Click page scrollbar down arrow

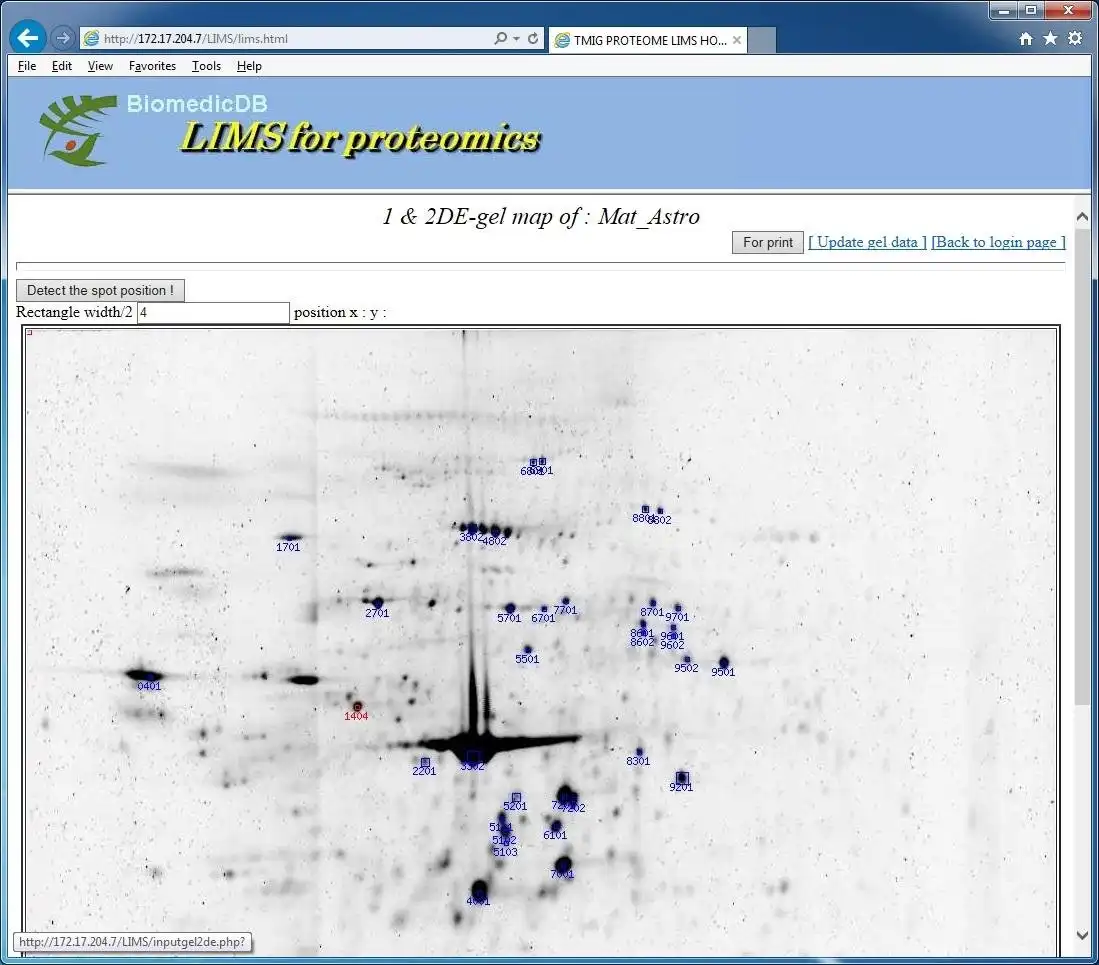[x=1082, y=935]
